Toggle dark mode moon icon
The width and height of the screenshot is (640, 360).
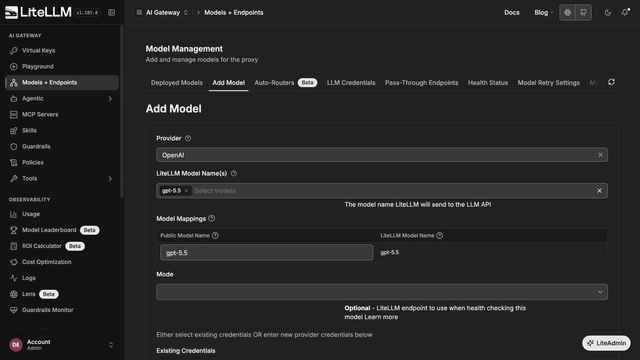click(608, 13)
